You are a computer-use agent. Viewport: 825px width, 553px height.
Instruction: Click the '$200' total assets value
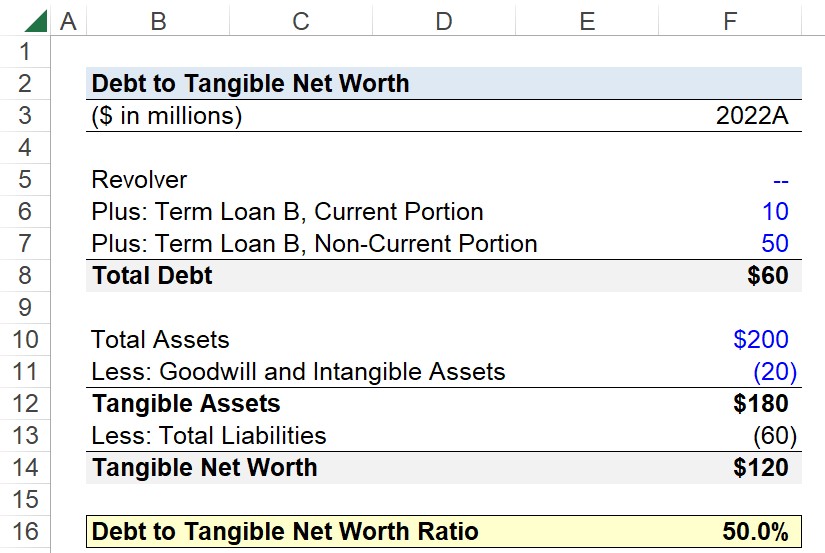(x=761, y=339)
